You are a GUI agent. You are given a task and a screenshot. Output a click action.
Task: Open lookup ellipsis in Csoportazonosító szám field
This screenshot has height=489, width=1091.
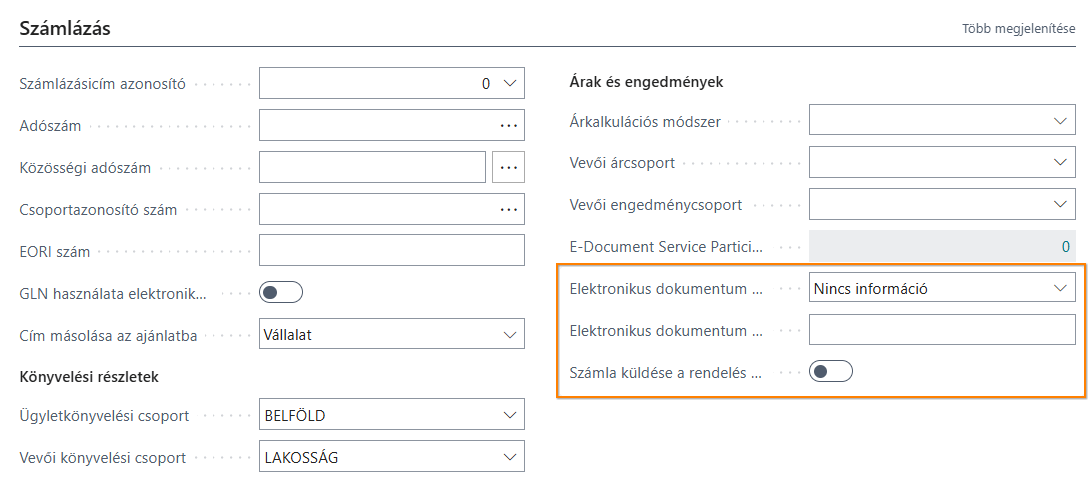pos(509,210)
